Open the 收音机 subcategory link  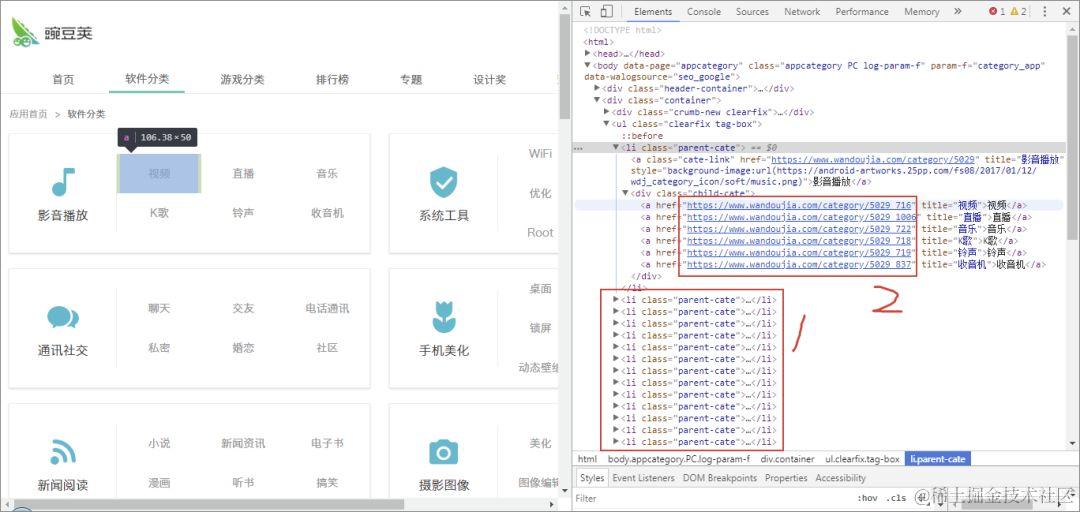point(327,213)
